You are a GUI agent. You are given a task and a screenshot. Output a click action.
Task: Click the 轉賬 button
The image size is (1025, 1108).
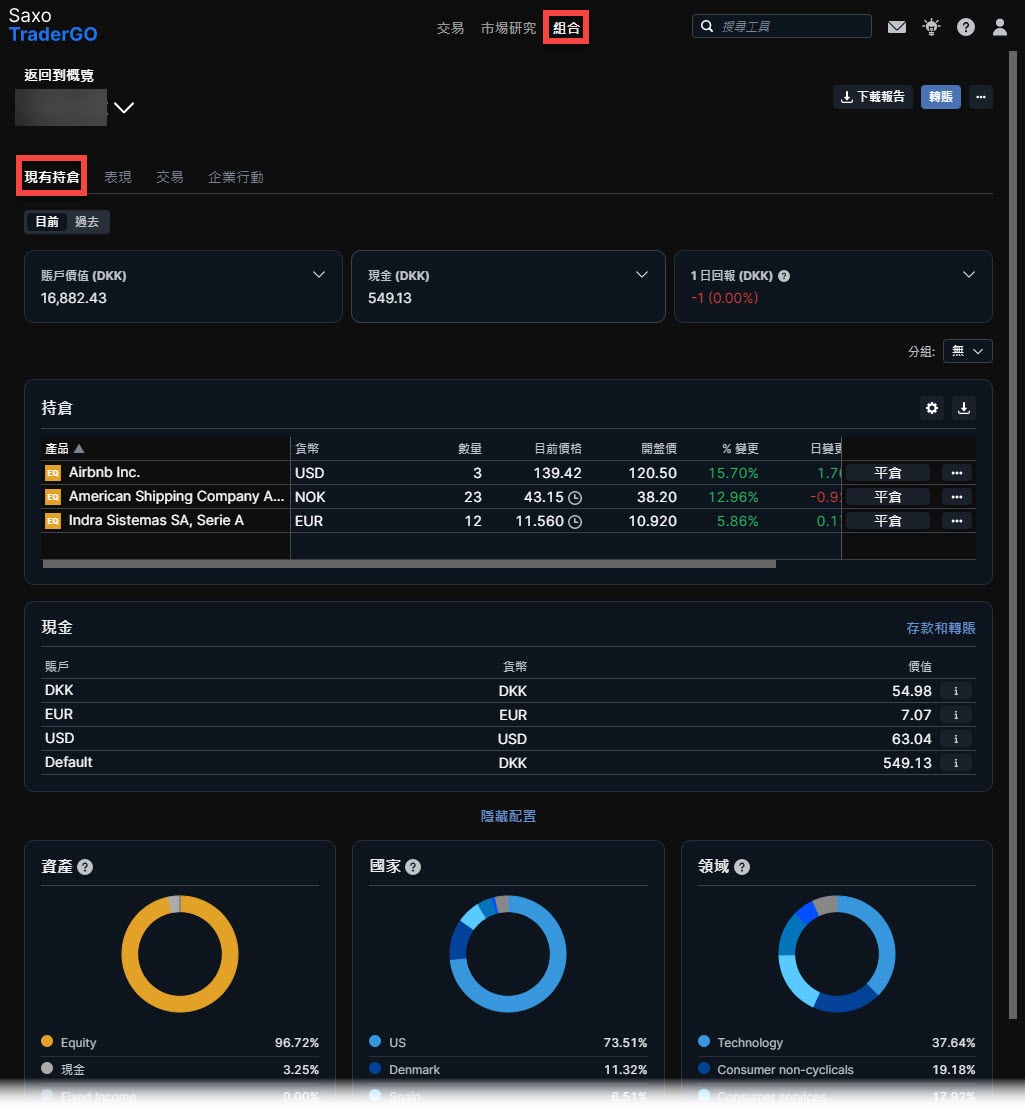940,97
